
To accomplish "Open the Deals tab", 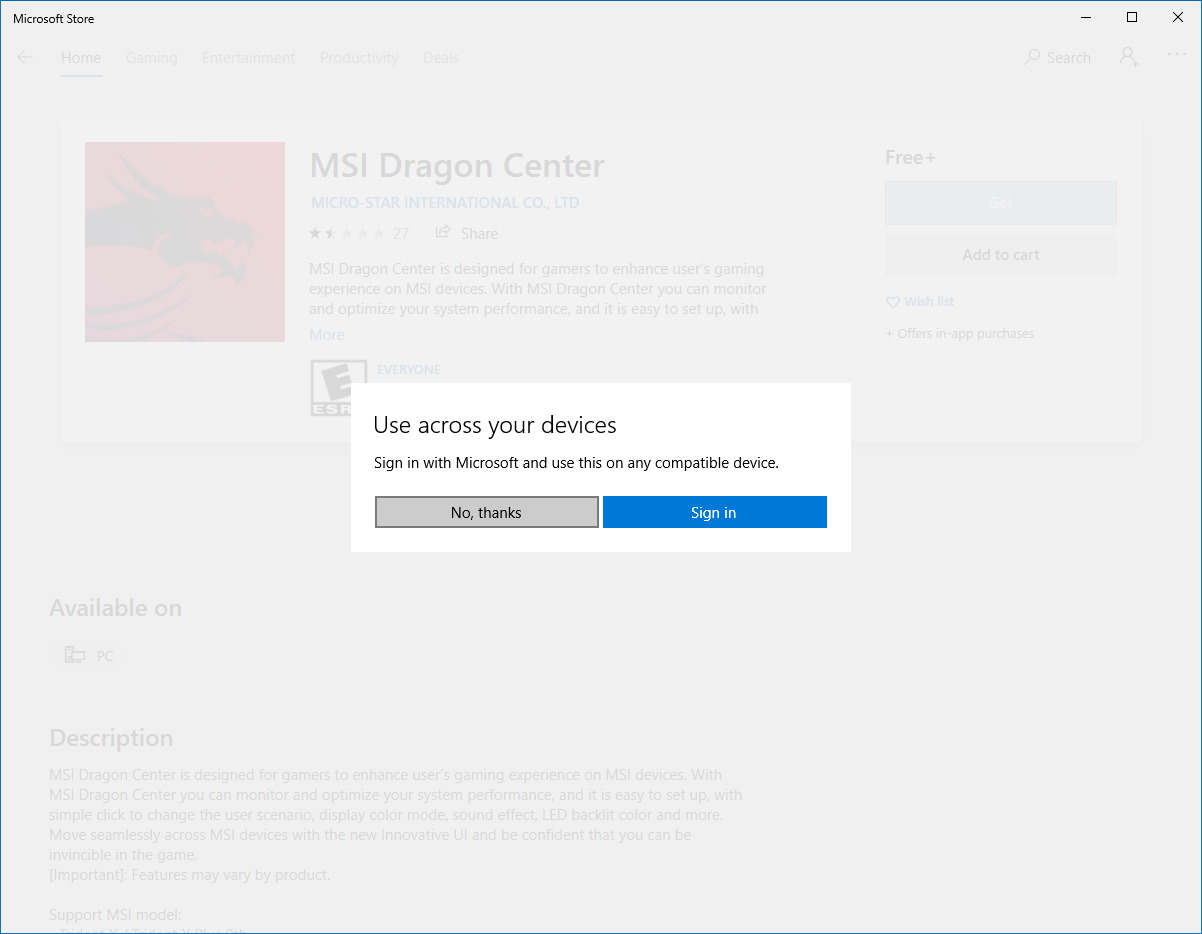I will tap(441, 57).
